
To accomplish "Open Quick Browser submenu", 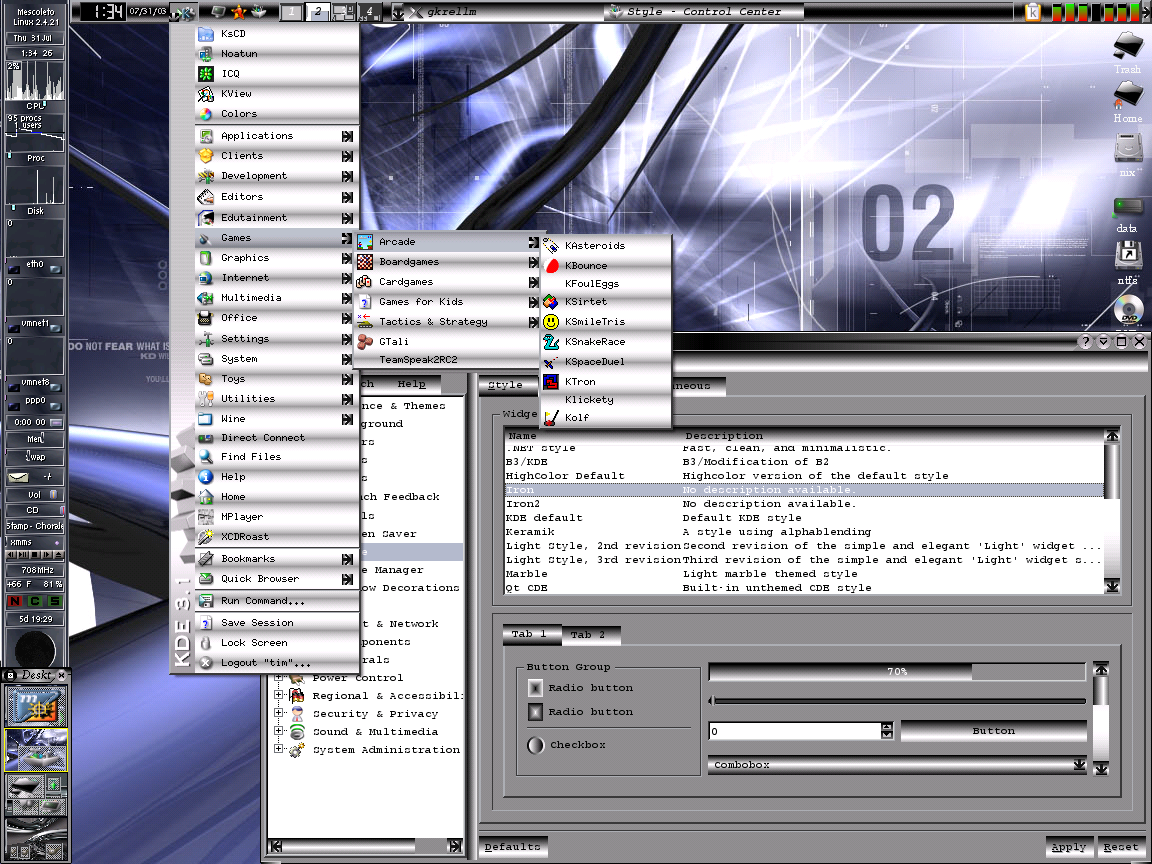I will pyautogui.click(x=277, y=579).
